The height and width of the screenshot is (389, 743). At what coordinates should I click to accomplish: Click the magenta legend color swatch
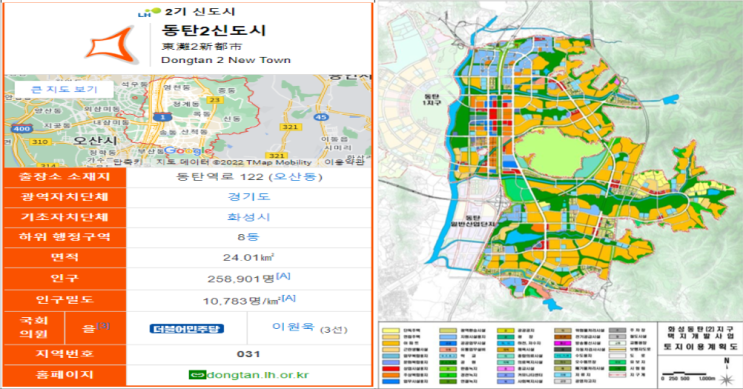[x=562, y=343]
